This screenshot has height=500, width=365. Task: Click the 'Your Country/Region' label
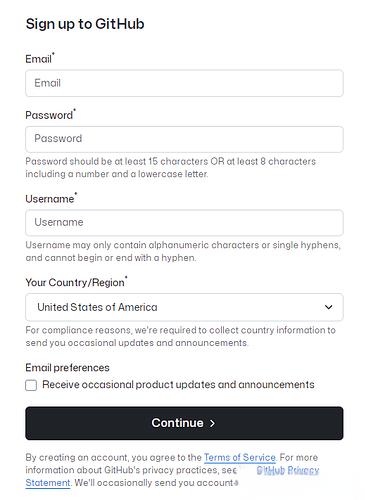[x=75, y=282]
